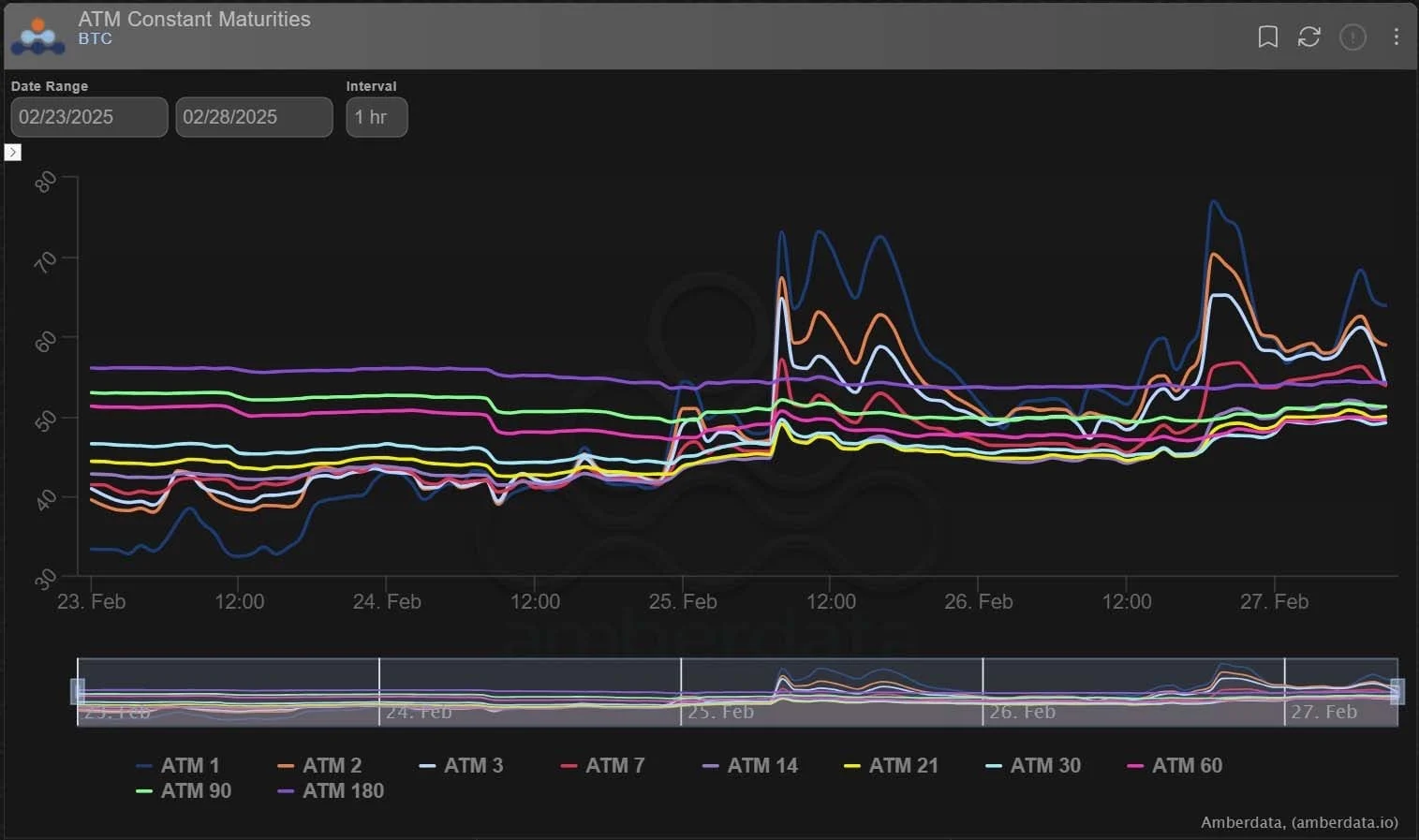Toggle ATM 1 series in legend
This screenshot has height=840, width=1419.
(x=178, y=765)
